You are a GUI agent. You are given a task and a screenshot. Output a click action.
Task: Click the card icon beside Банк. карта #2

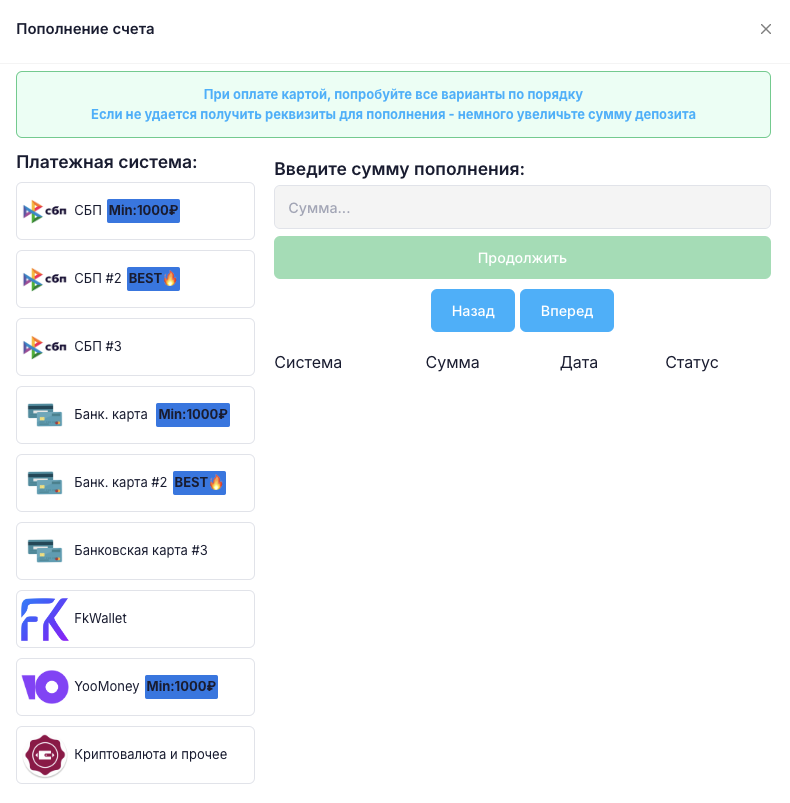(45, 483)
